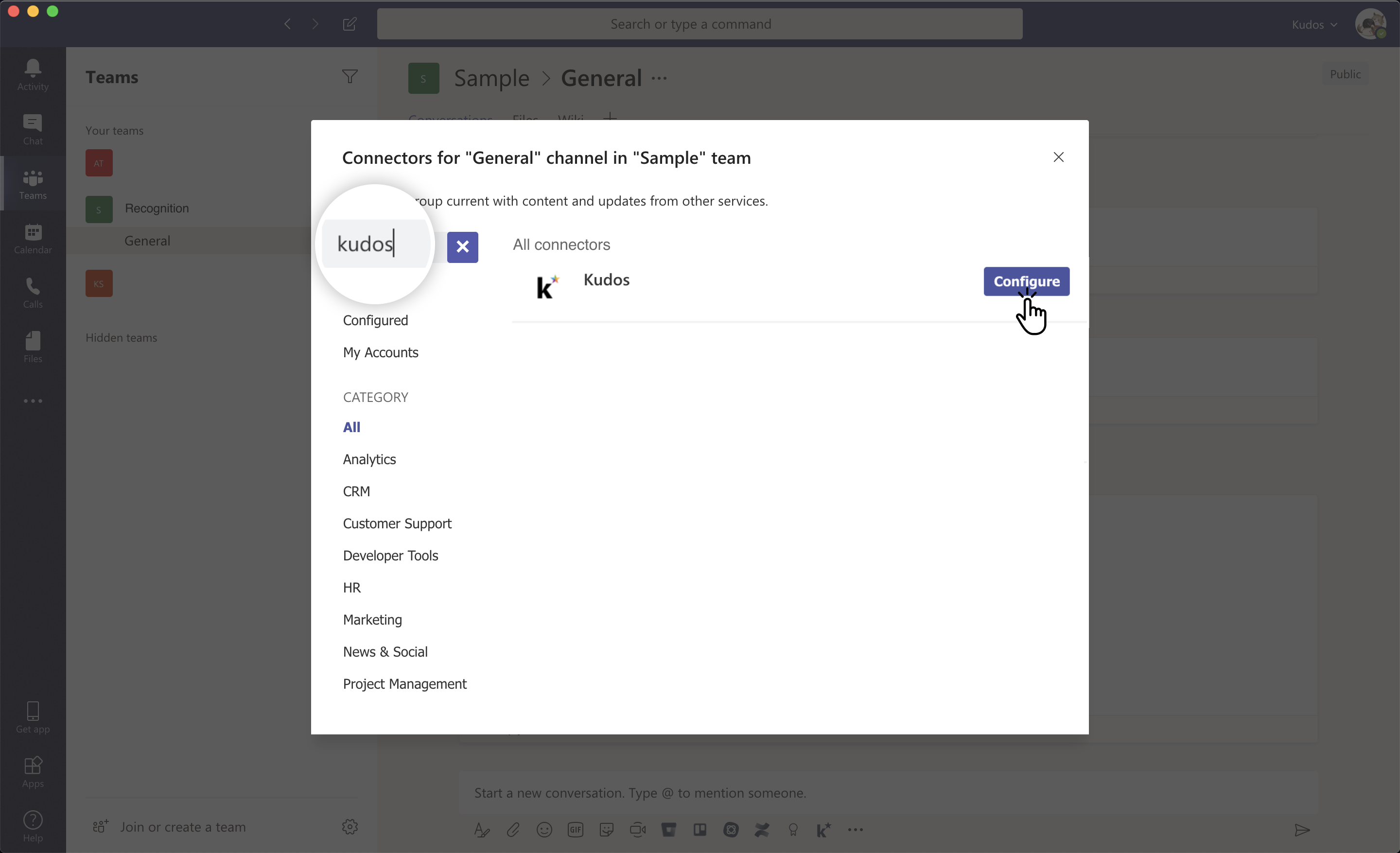This screenshot has width=1400, height=853.
Task: Filter by Marketing category
Action: (x=372, y=620)
